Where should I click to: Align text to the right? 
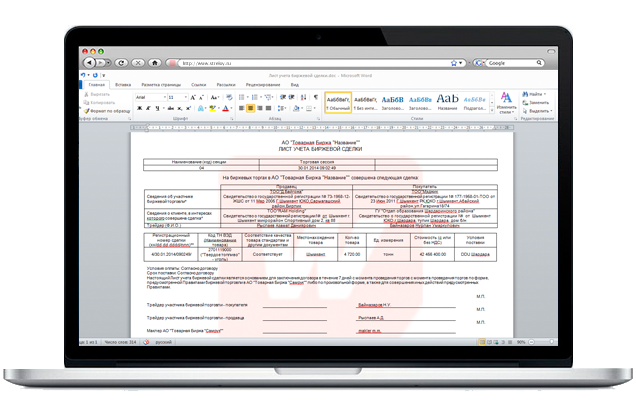[x=260, y=108]
